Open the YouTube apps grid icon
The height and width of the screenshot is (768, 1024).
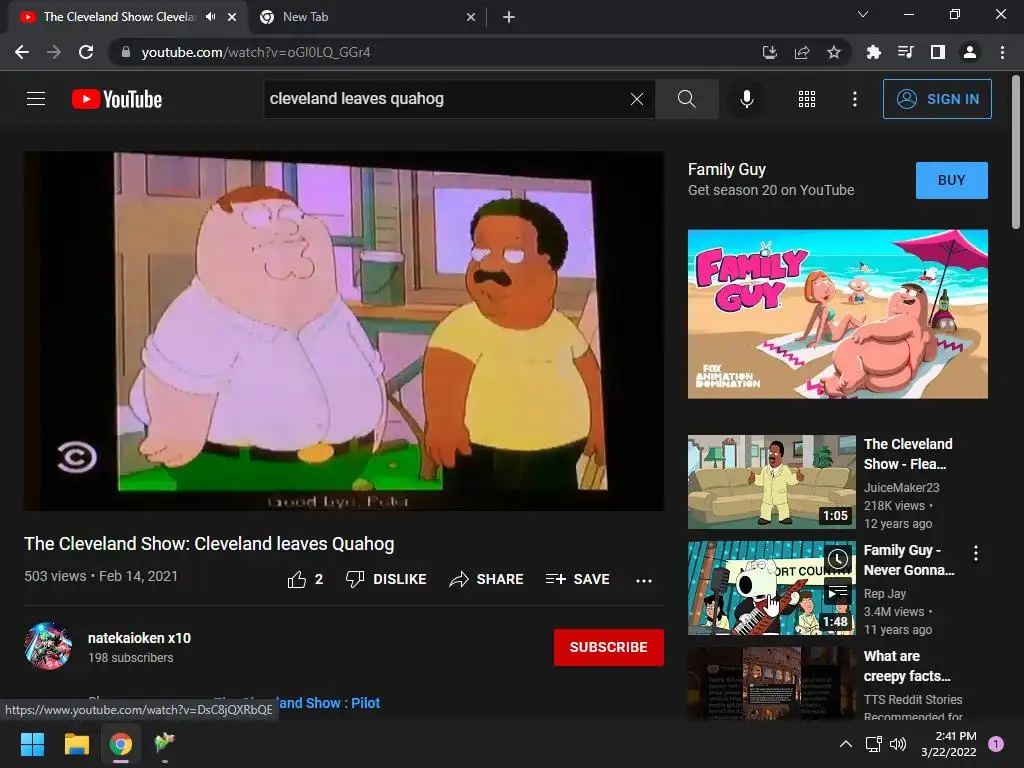click(807, 99)
